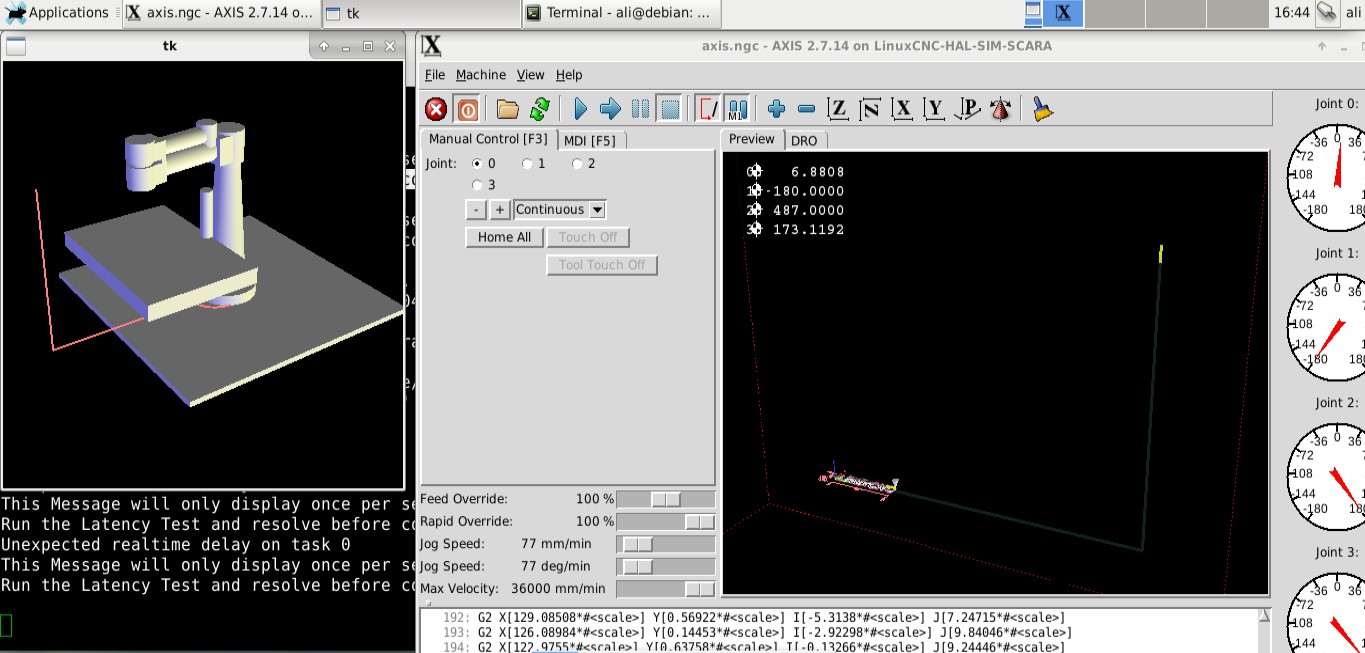
Task: Zoom in with the blue plus icon
Action: click(x=776, y=109)
